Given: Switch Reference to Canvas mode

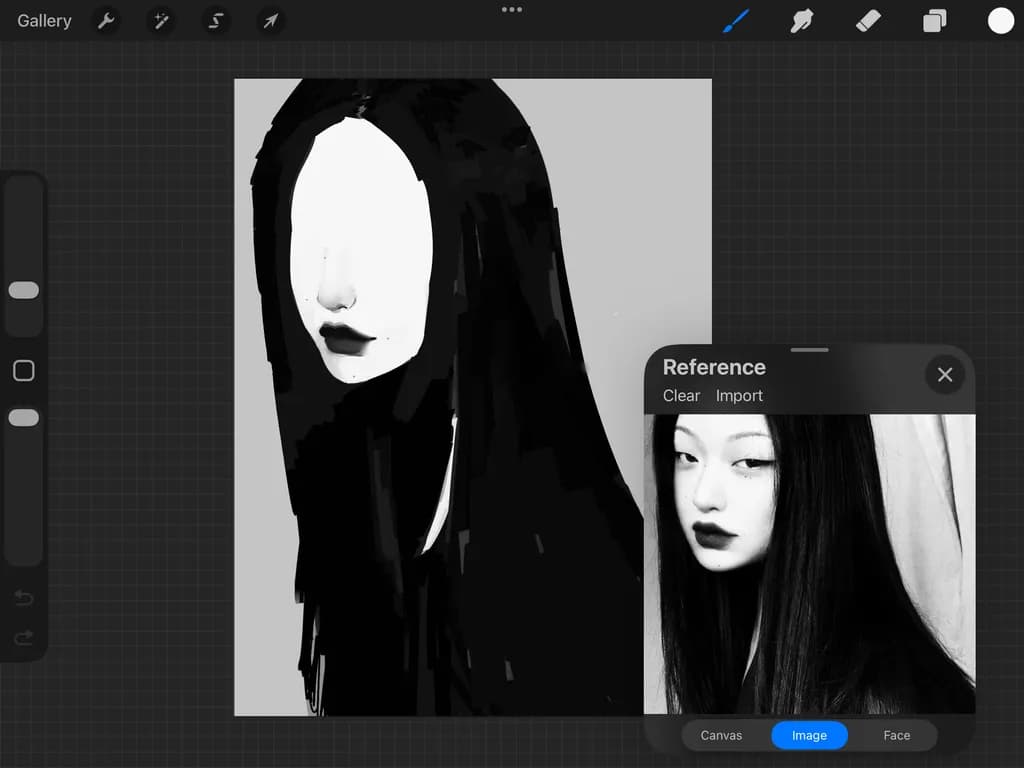Looking at the screenshot, I should pyautogui.click(x=721, y=735).
